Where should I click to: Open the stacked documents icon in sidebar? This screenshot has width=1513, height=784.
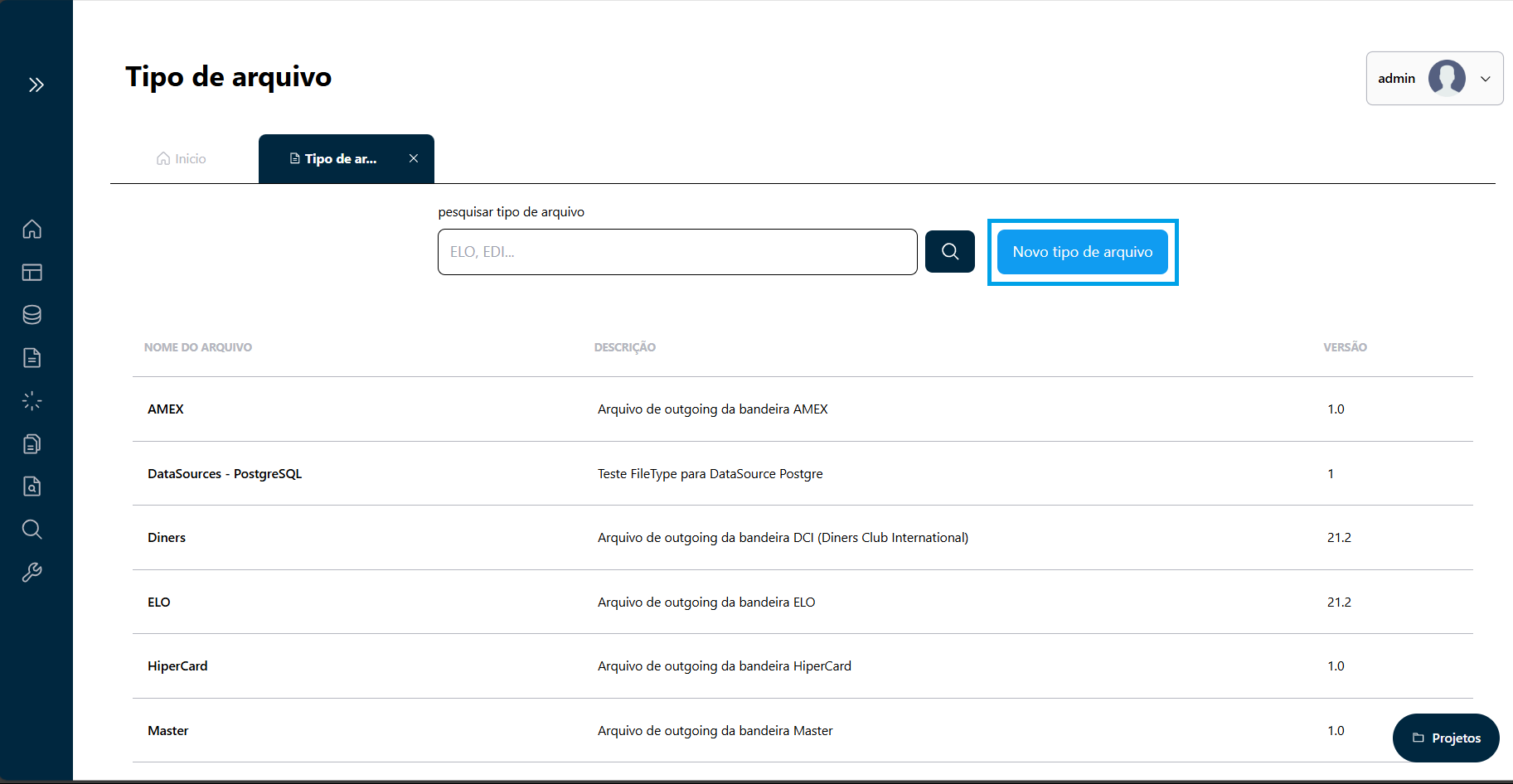(x=32, y=444)
